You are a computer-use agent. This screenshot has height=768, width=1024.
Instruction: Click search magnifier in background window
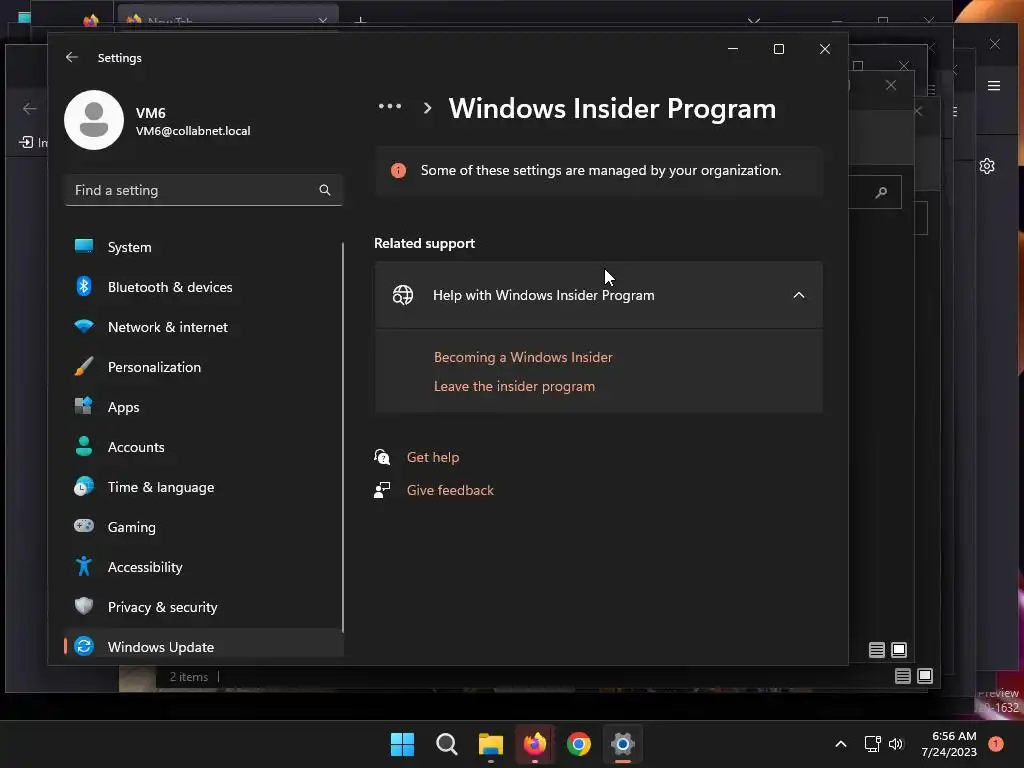tap(881, 192)
